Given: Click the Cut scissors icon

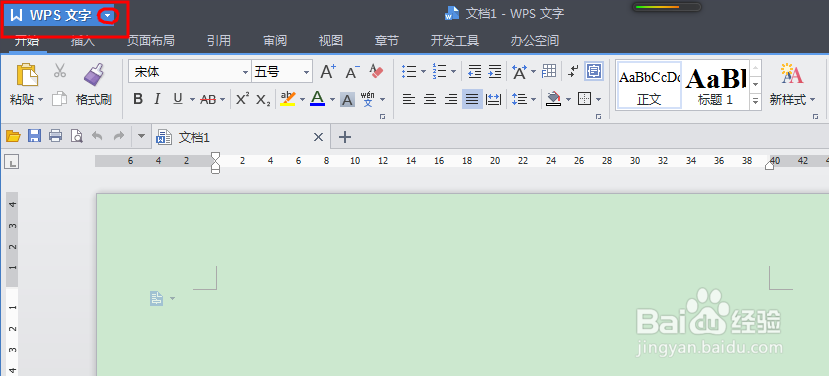Looking at the screenshot, I should (60, 70).
